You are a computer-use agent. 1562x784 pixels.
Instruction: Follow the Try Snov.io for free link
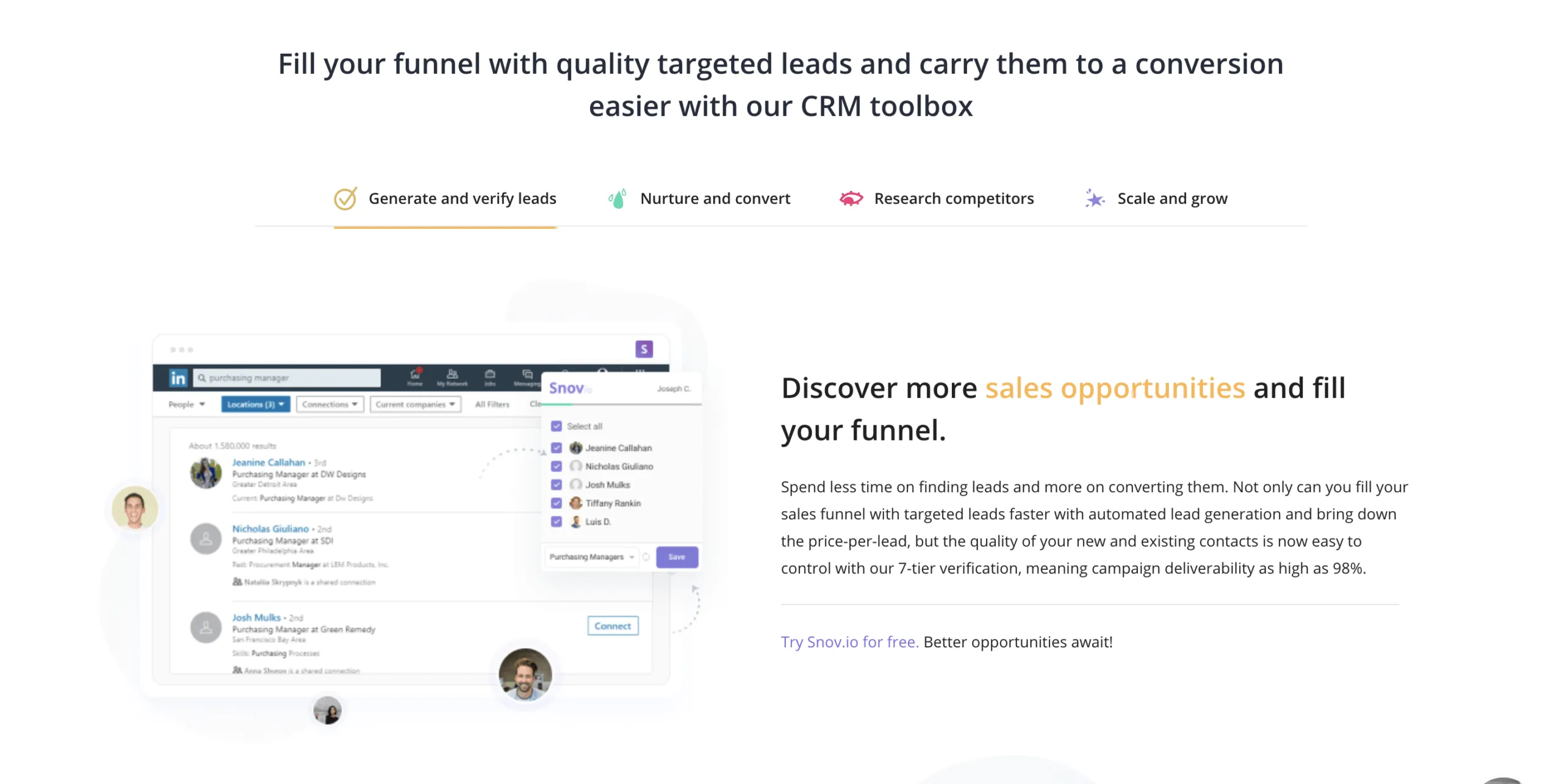click(849, 642)
